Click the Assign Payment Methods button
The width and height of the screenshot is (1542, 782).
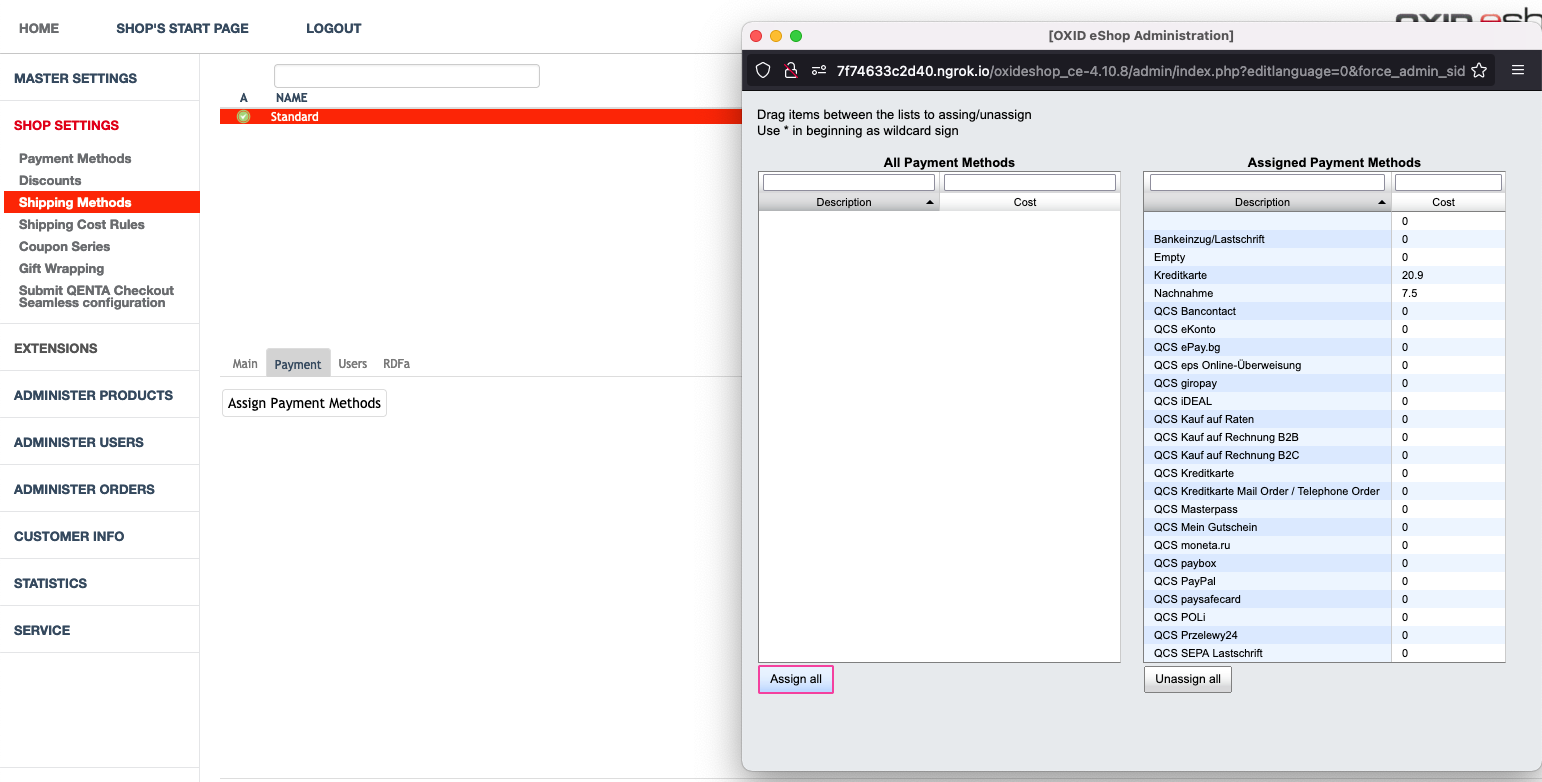(x=304, y=403)
